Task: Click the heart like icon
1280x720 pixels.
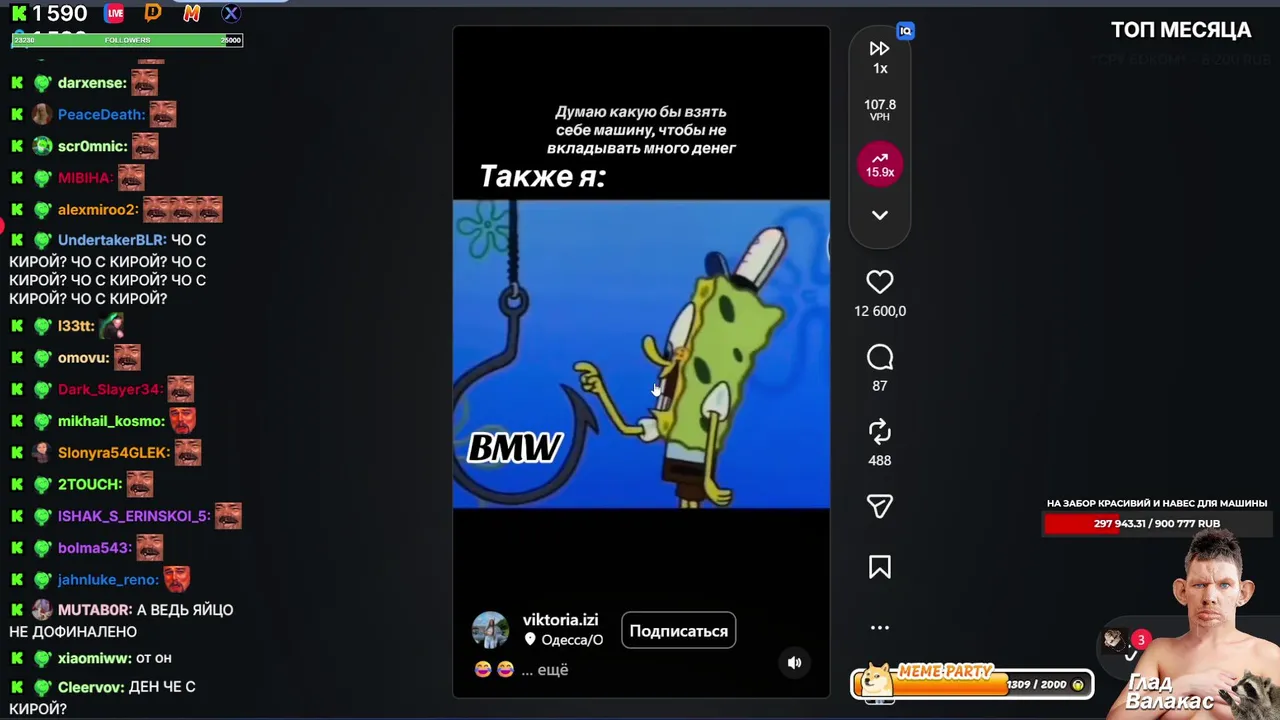Action: pyautogui.click(x=880, y=283)
